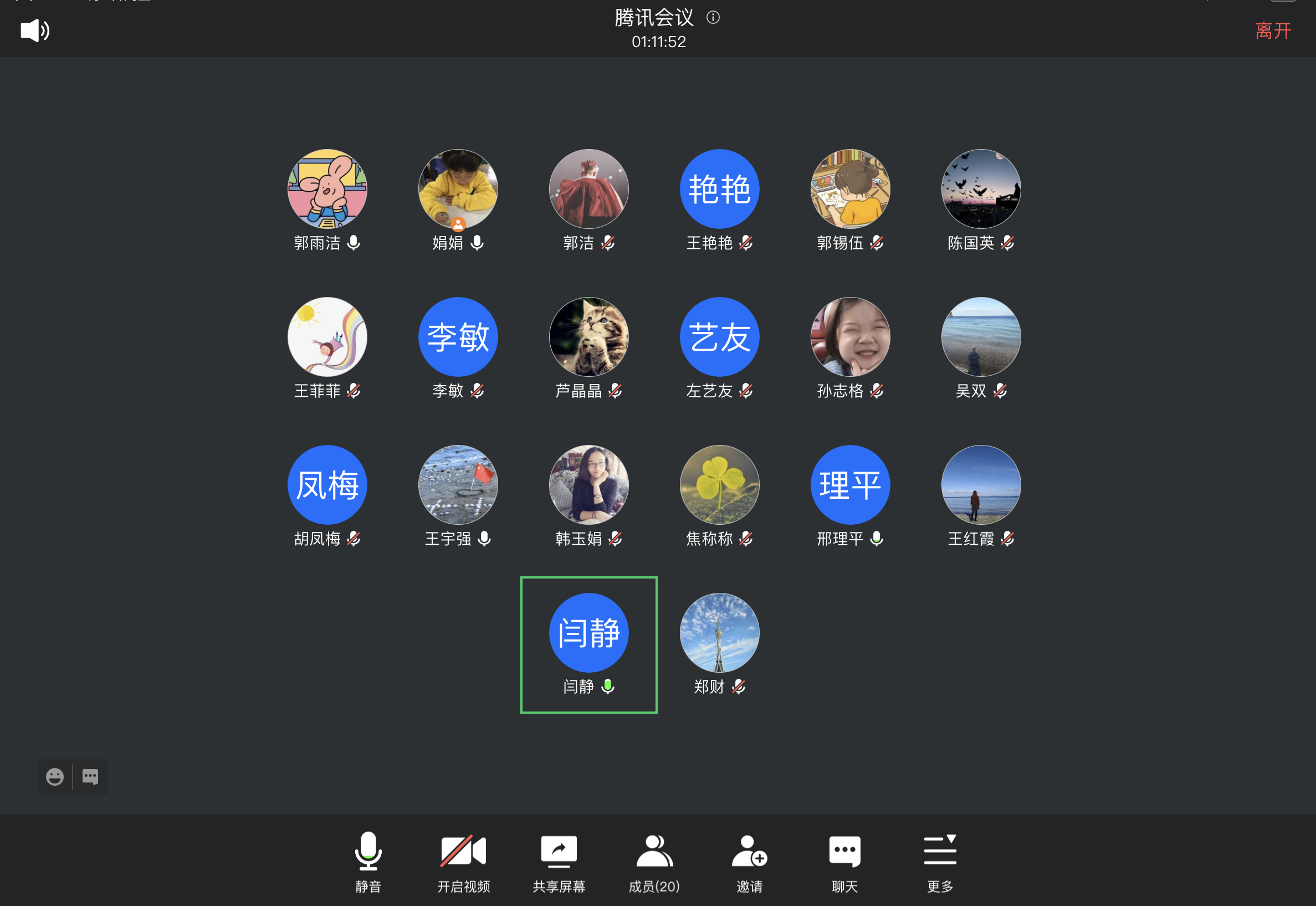Screen dimensions: 1316x906
Task: Click the 共享屏幕 share screen icon
Action: coord(559,851)
